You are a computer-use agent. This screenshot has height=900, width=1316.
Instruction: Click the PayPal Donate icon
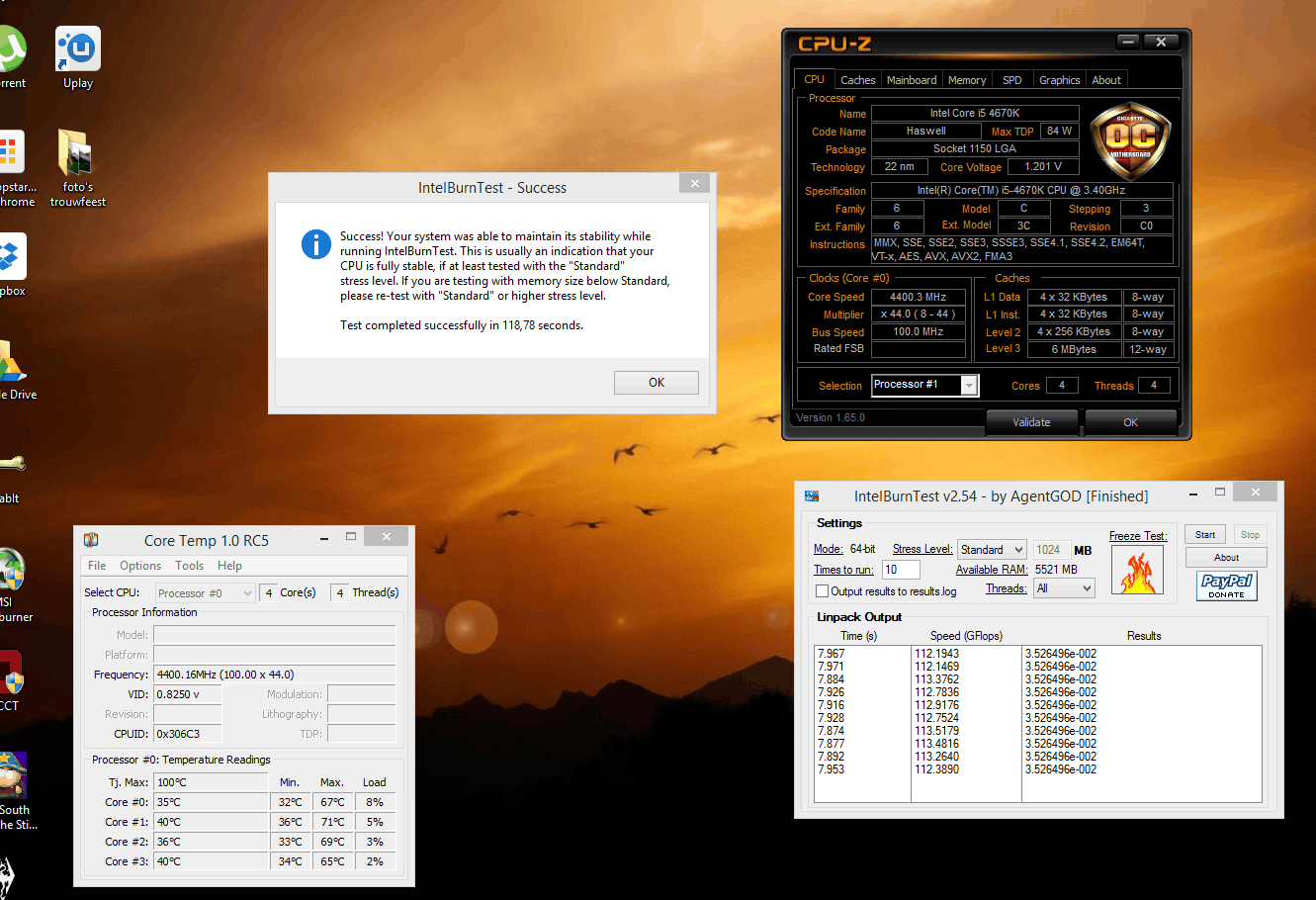coord(1226,585)
